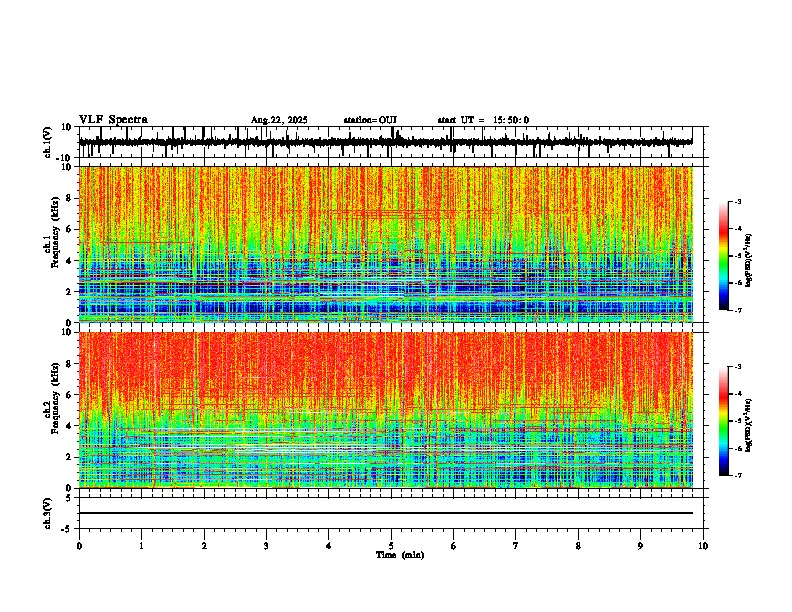This screenshot has height=612, width=792.
Task: Click the "ch.3(V)" axis label
Action: [x=48, y=513]
